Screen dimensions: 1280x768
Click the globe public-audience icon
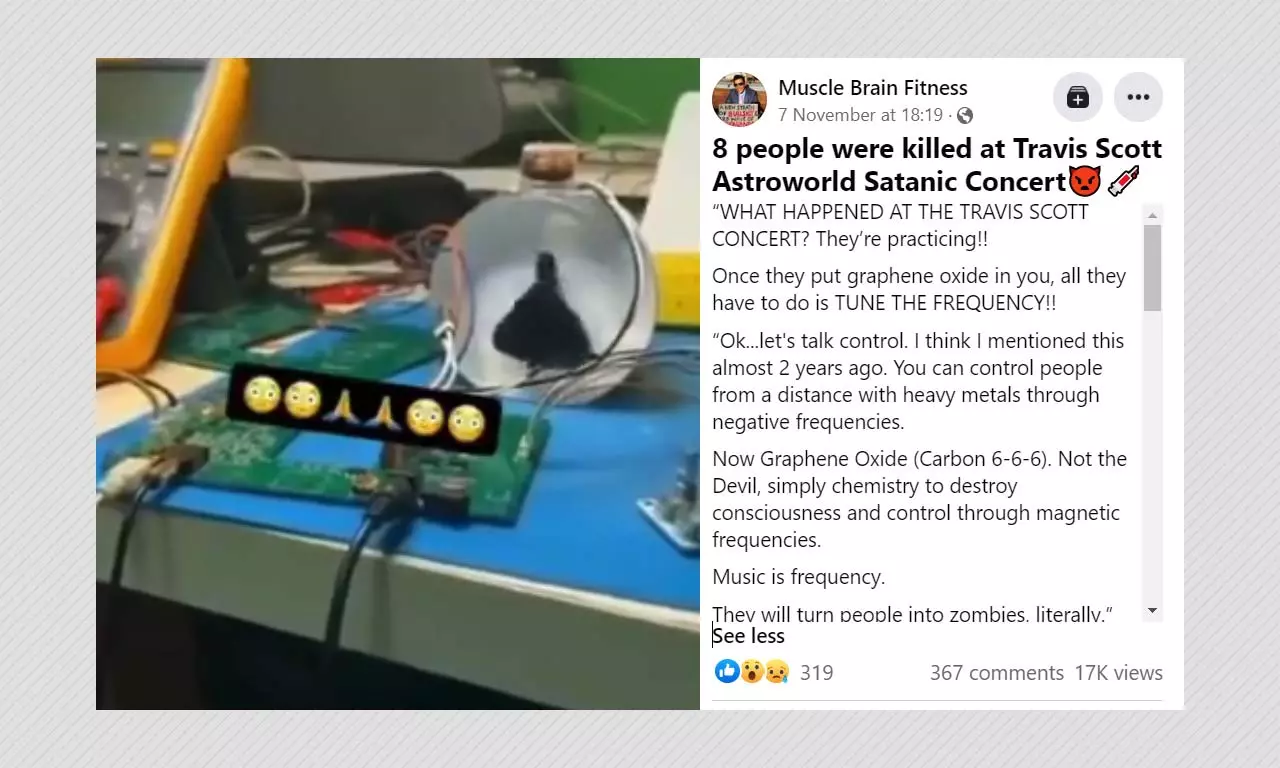[964, 115]
